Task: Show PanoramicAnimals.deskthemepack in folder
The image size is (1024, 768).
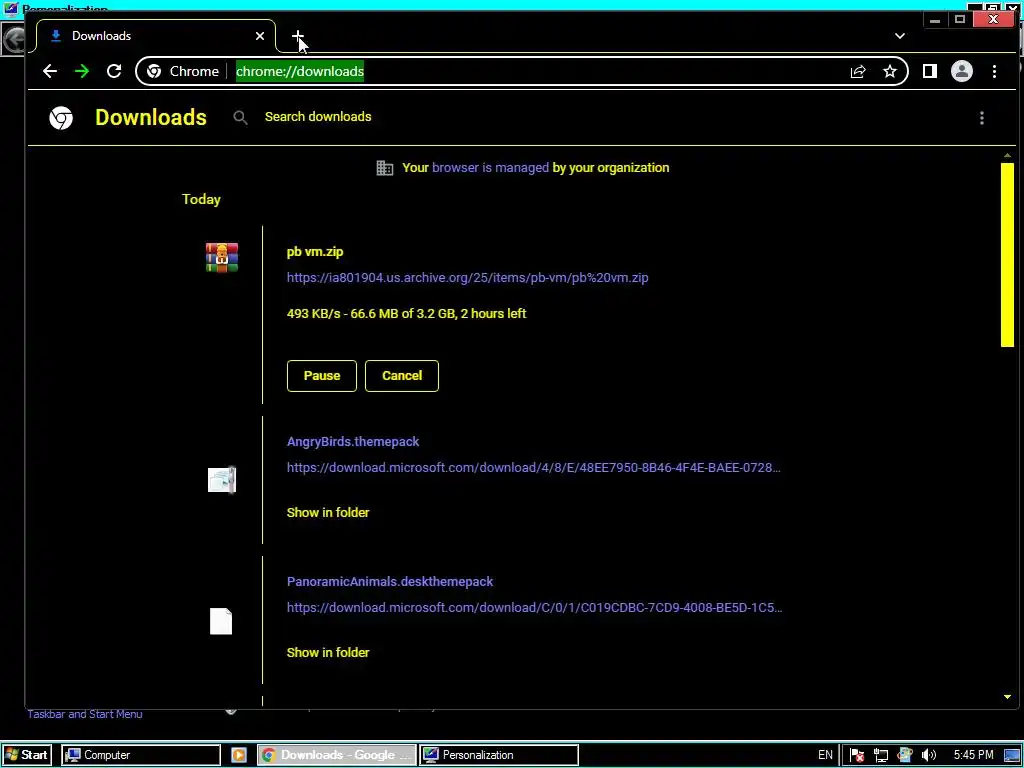Action: tap(328, 652)
